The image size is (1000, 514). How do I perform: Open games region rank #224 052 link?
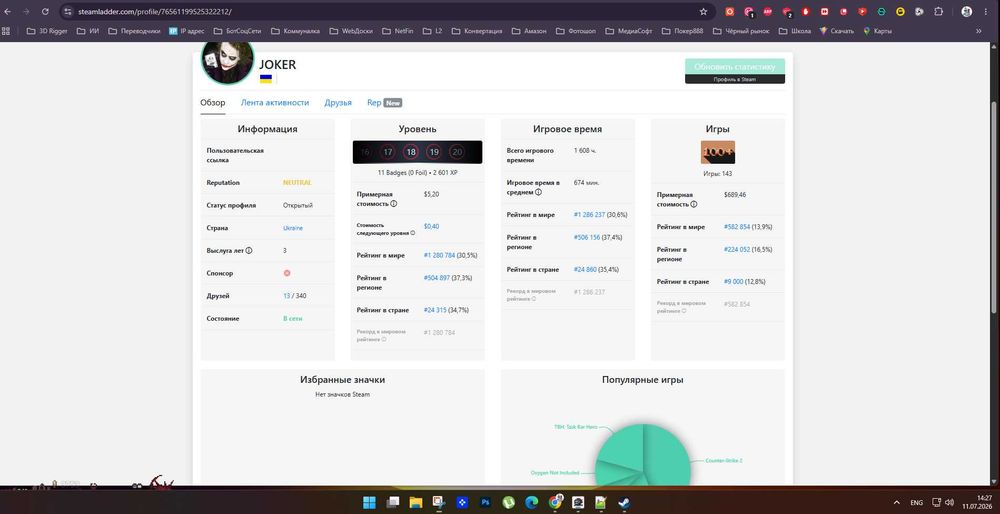737,249
